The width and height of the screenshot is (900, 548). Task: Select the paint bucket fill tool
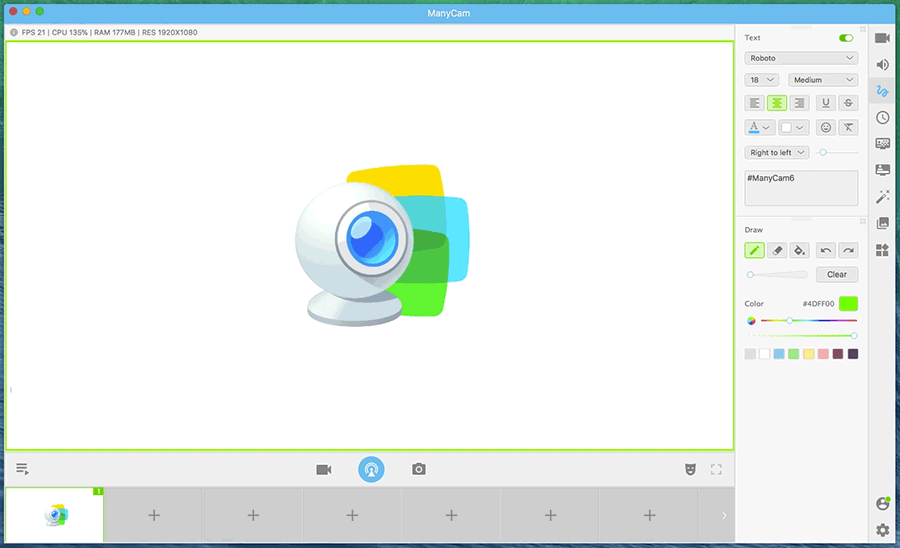799,250
